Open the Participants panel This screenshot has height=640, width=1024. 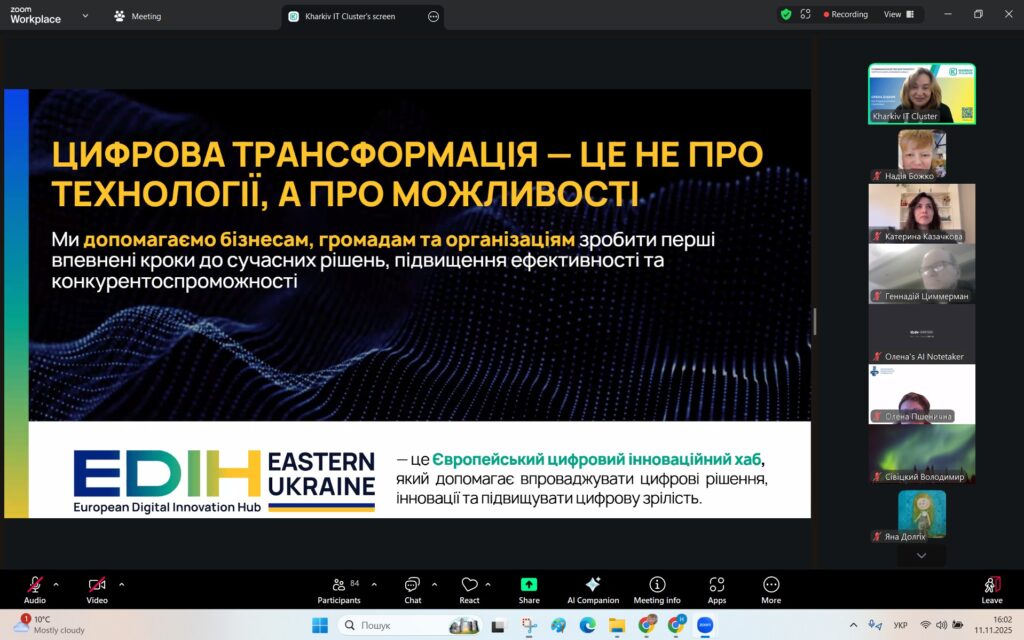(339, 589)
